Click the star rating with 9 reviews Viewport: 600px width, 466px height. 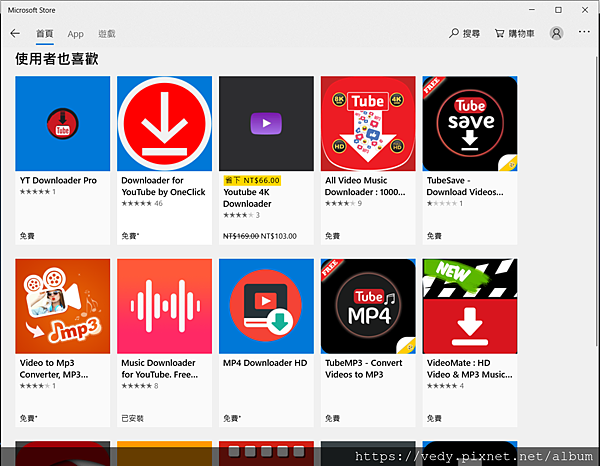click(343, 204)
